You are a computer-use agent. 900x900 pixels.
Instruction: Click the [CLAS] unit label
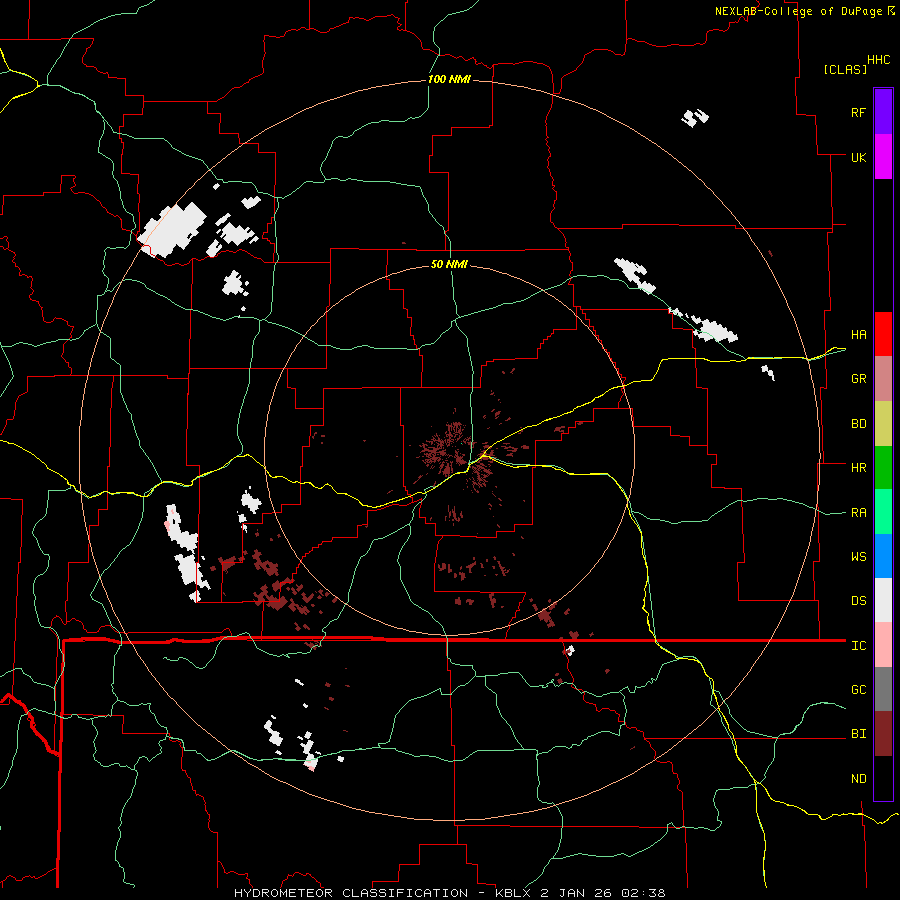click(x=845, y=70)
